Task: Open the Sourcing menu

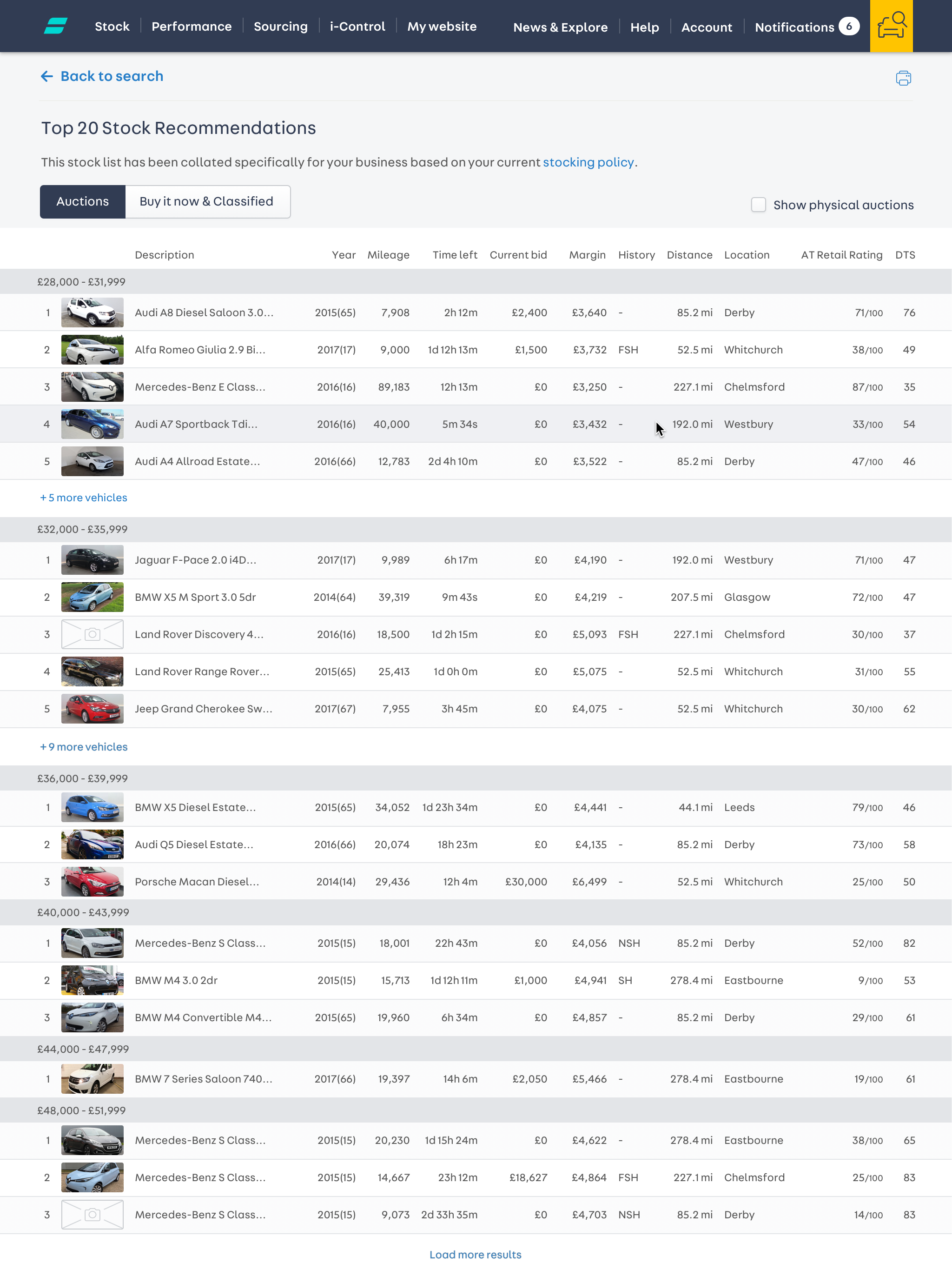Action: pyautogui.click(x=281, y=27)
